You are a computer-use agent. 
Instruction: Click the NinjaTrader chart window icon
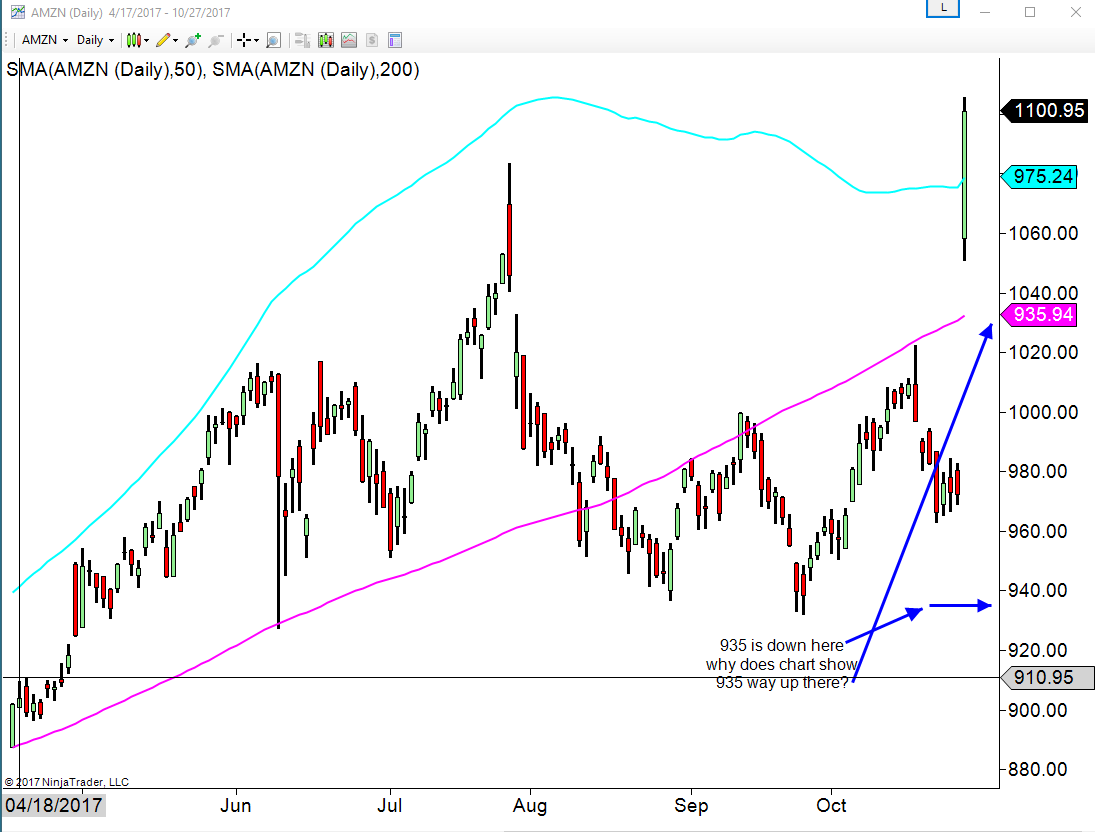click(17, 12)
